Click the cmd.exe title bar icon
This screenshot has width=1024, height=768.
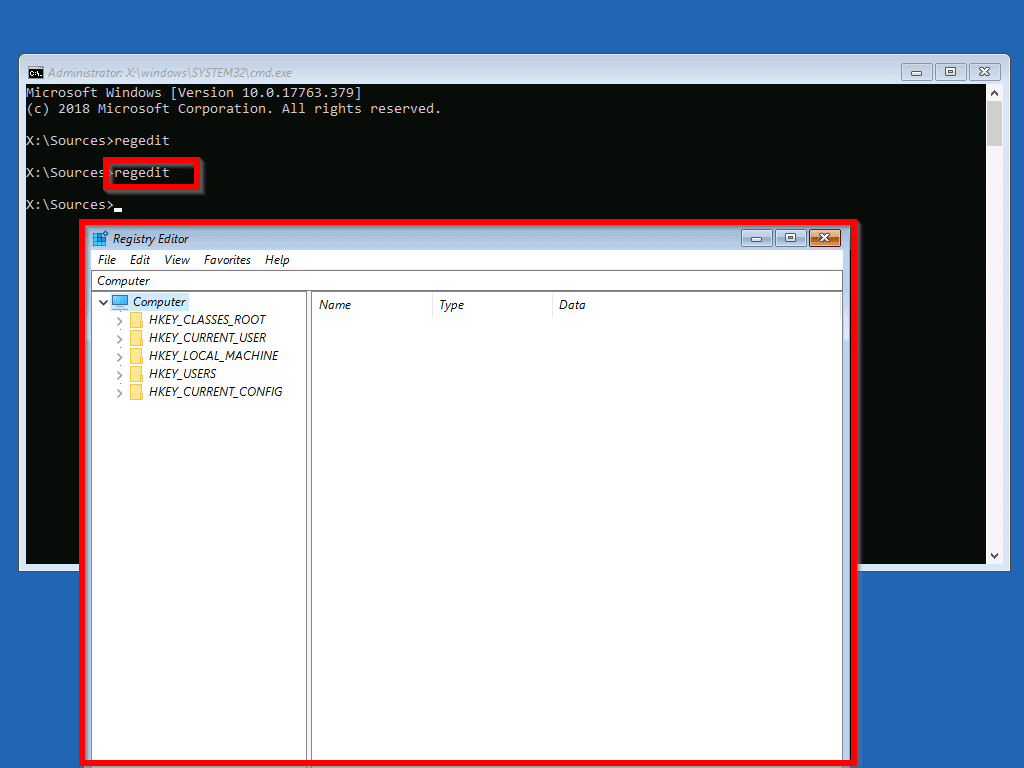pyautogui.click(x=37, y=72)
